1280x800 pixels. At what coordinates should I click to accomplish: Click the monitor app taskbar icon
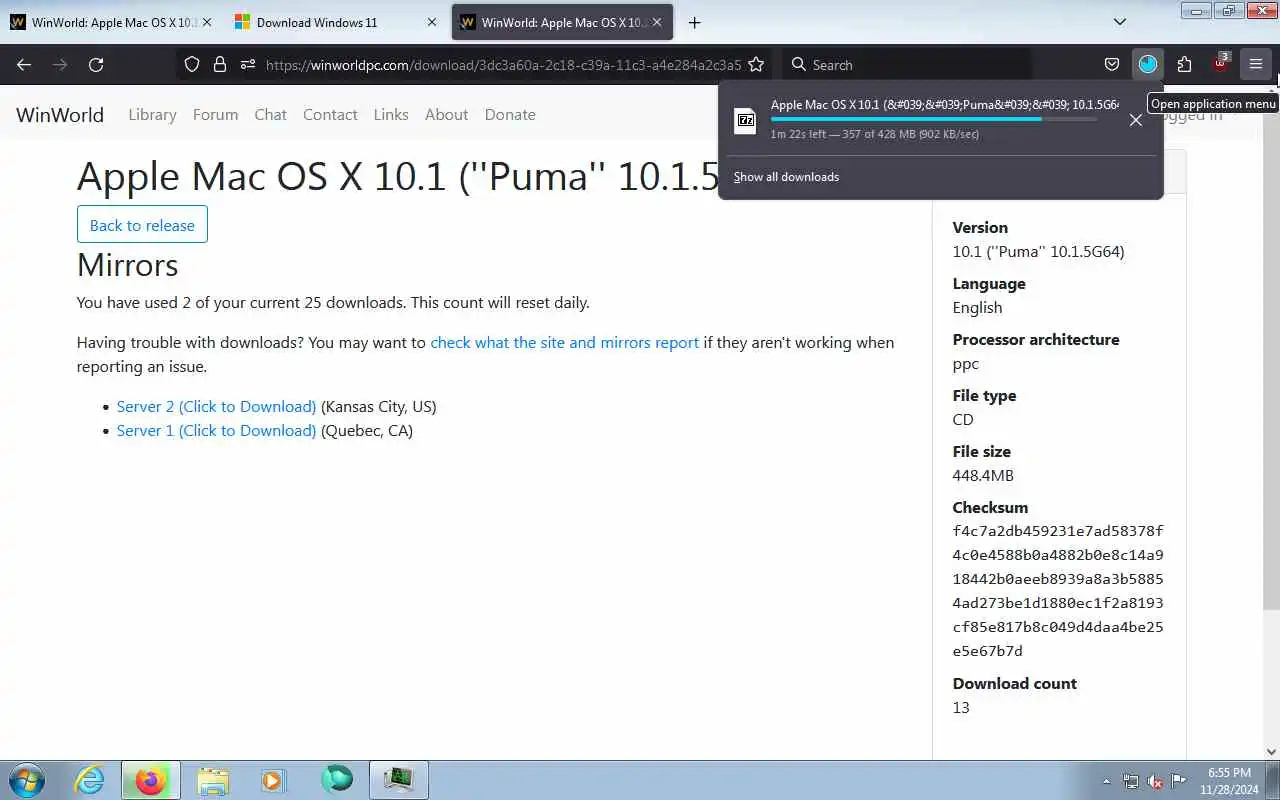coord(399,780)
